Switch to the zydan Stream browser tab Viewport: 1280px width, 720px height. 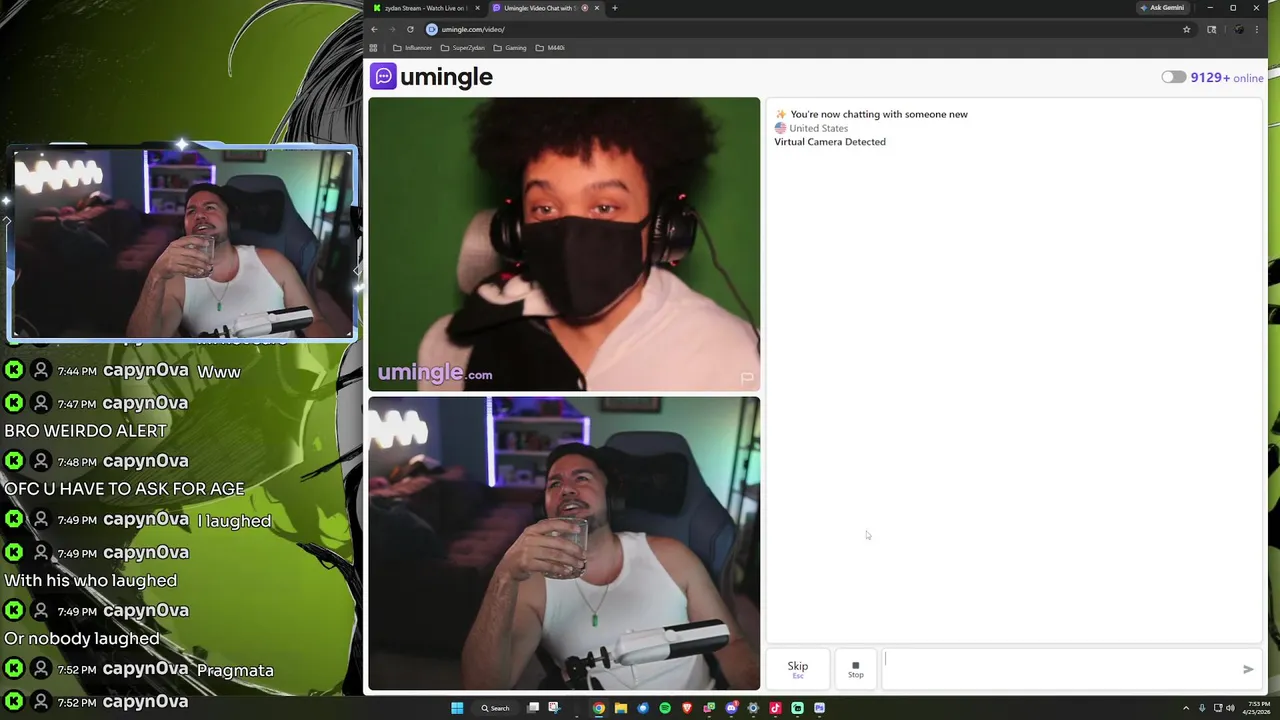click(424, 8)
